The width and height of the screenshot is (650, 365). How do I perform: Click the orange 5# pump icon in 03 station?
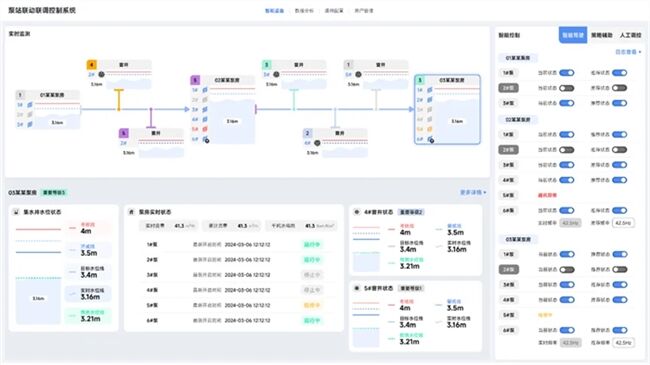[429, 129]
